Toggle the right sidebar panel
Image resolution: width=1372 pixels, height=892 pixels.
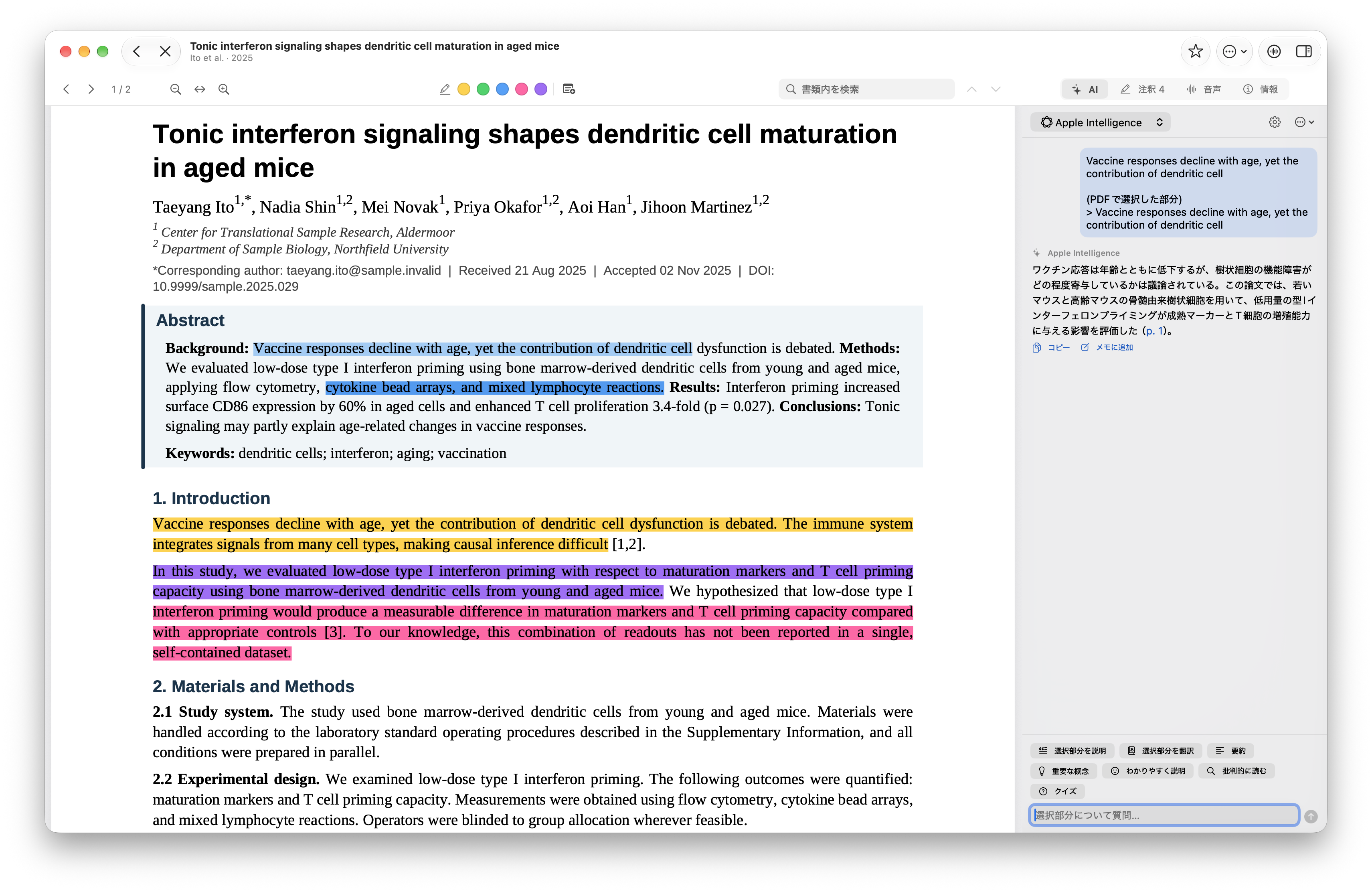coord(1303,51)
